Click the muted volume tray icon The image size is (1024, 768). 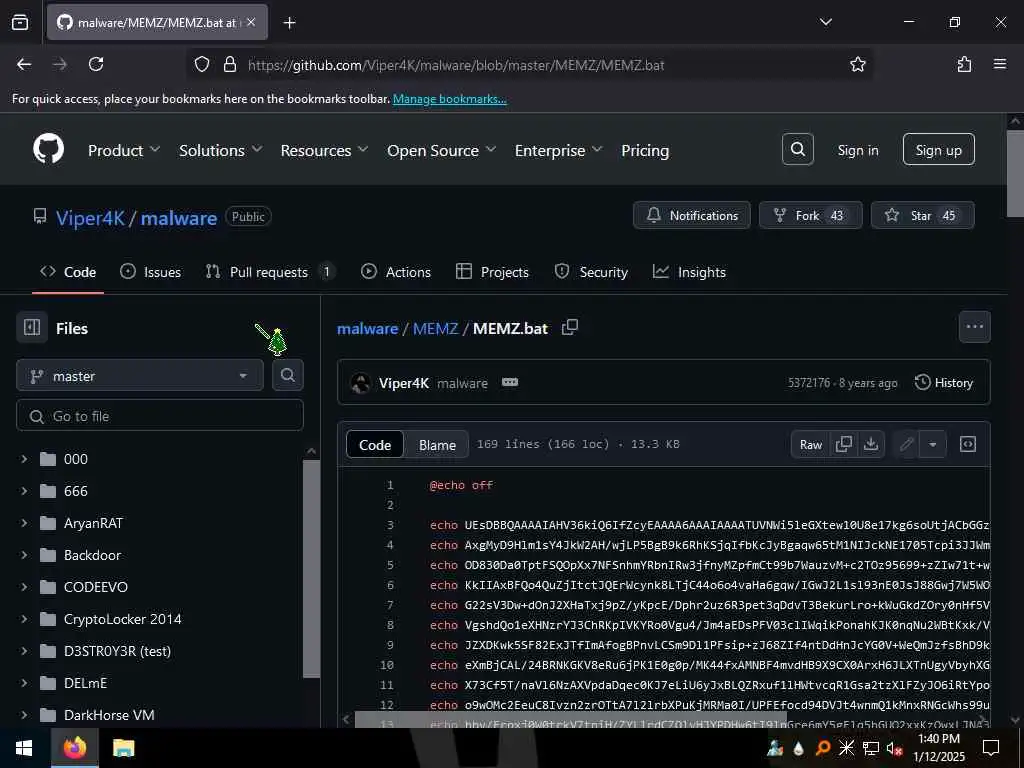coord(894,748)
